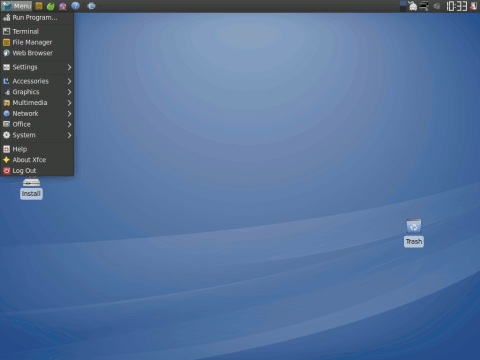Open Web Browser menu entry
Screen dimensions: 480x360
pos(37,53)
